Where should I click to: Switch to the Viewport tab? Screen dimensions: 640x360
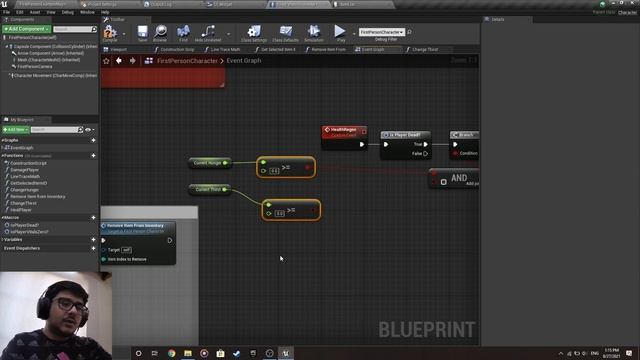tap(118, 49)
